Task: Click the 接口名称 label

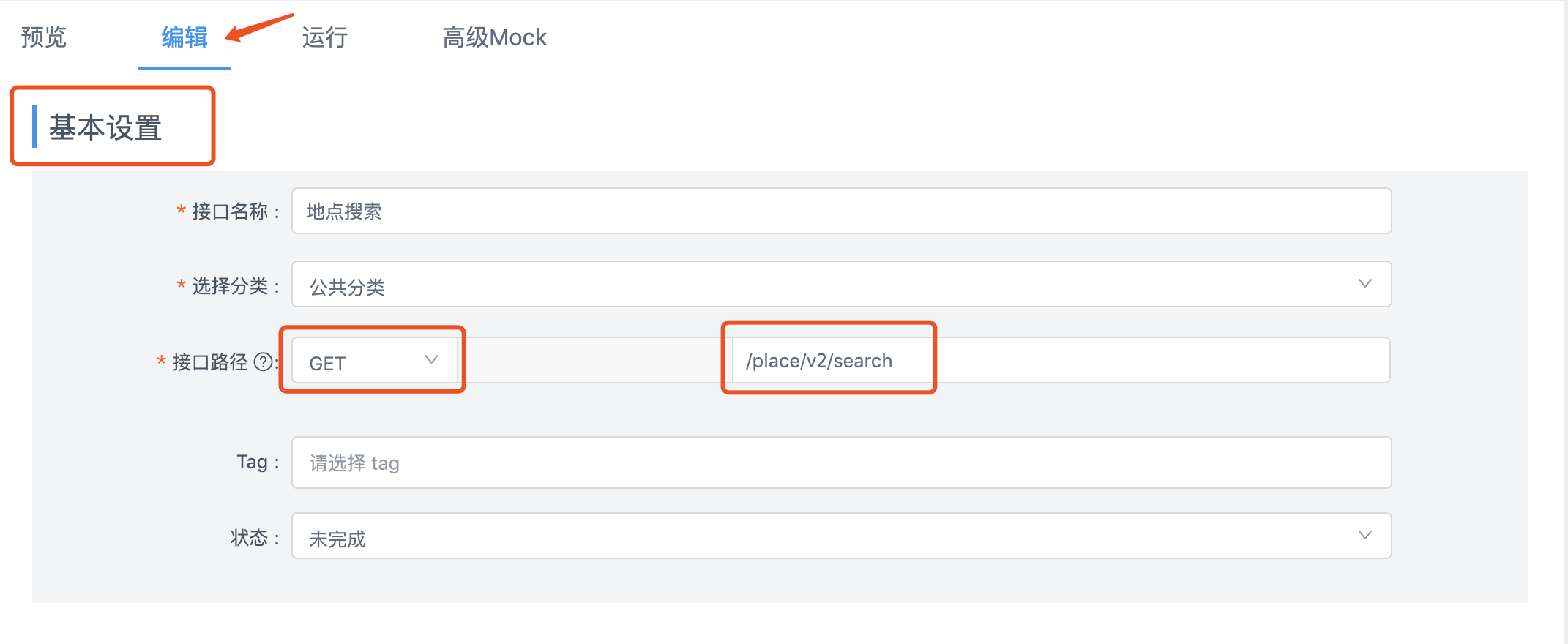Action: [x=230, y=212]
